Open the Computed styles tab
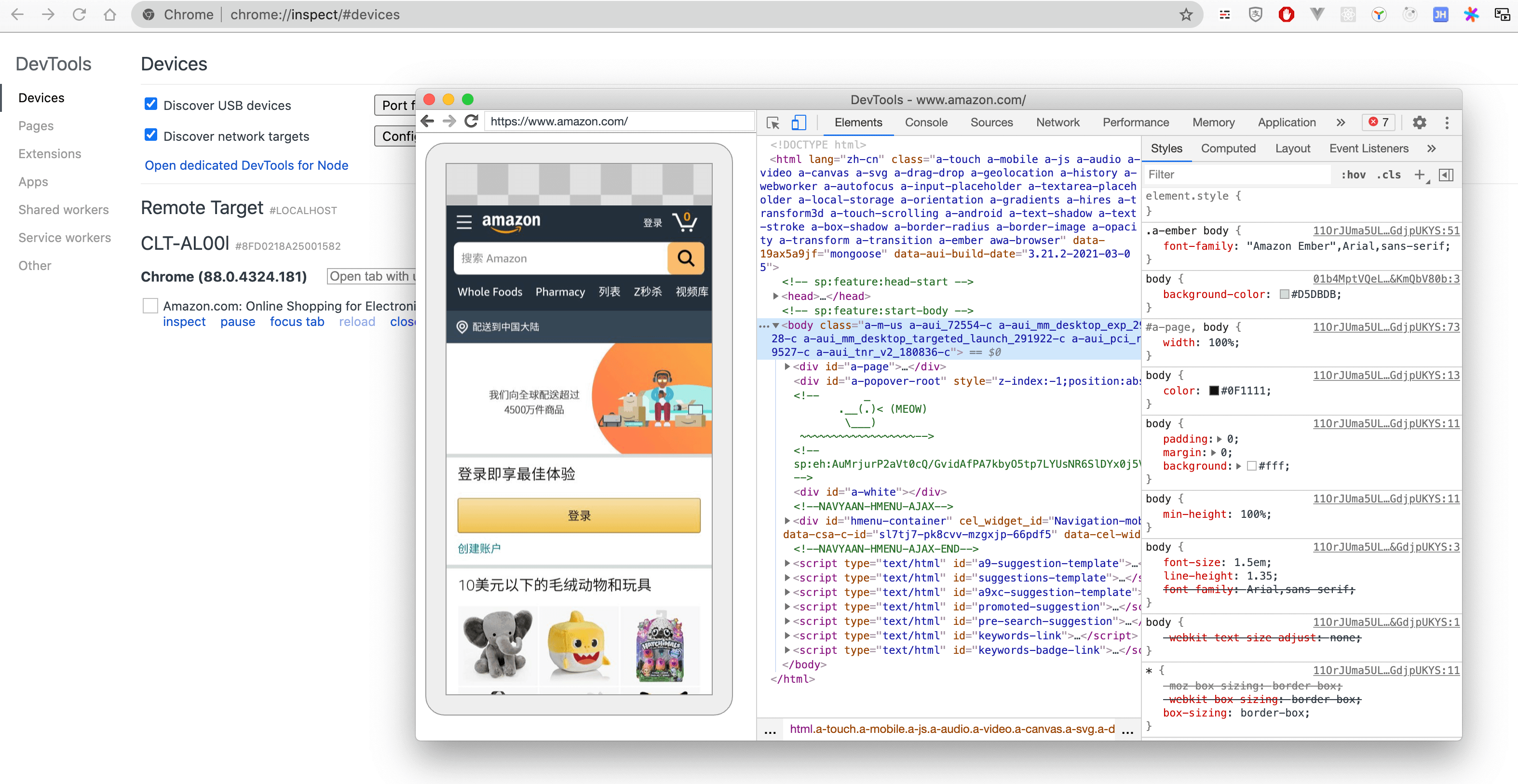 1228,147
